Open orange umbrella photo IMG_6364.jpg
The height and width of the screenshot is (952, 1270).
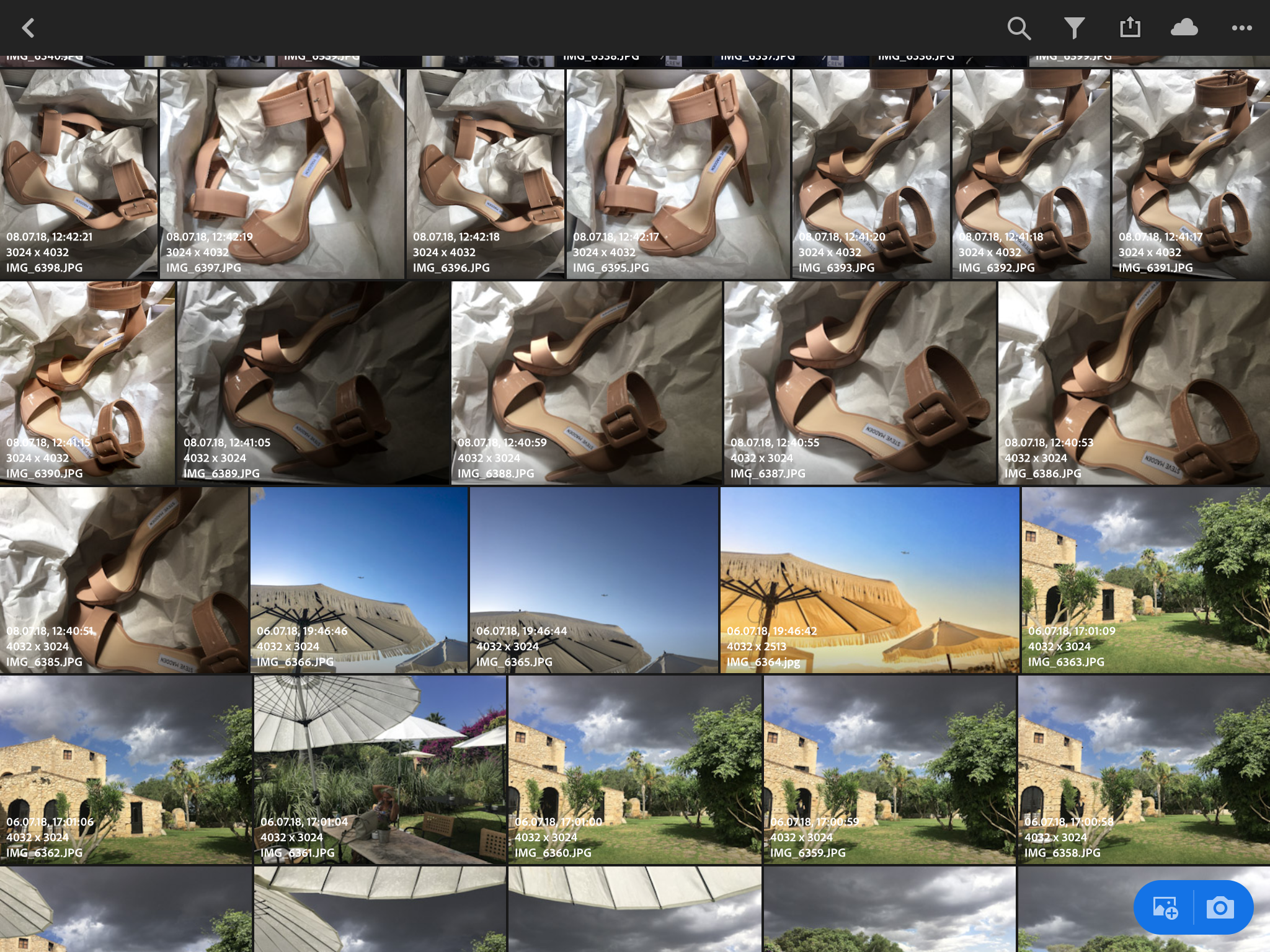pyautogui.click(x=869, y=580)
